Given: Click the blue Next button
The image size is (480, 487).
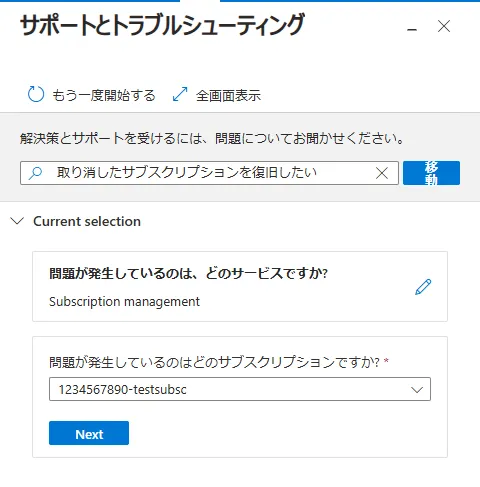Looking at the screenshot, I should tap(89, 433).
